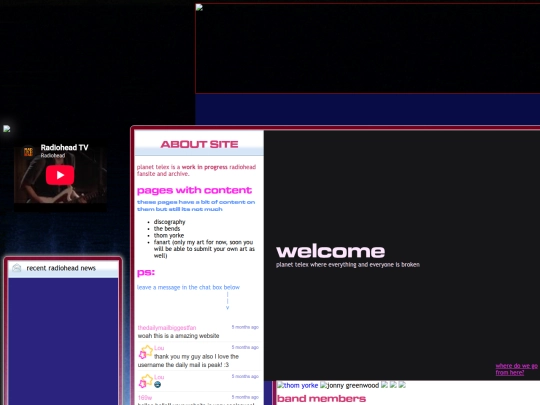Screen dimensions: 540x405
Task: Click the last unlabeled broken band image
Action: (x=402, y=385)
